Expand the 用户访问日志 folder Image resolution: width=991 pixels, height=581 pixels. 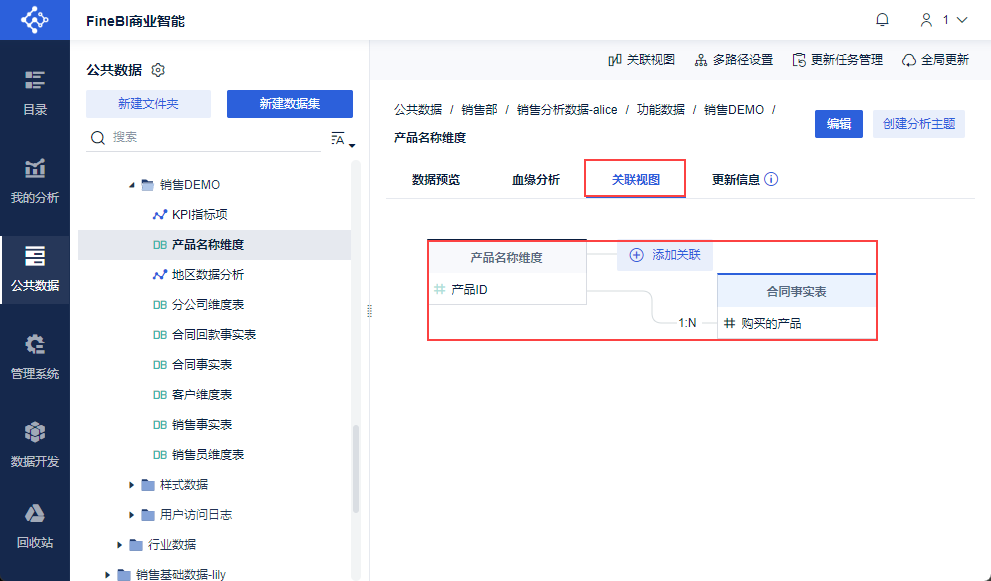click(x=131, y=515)
